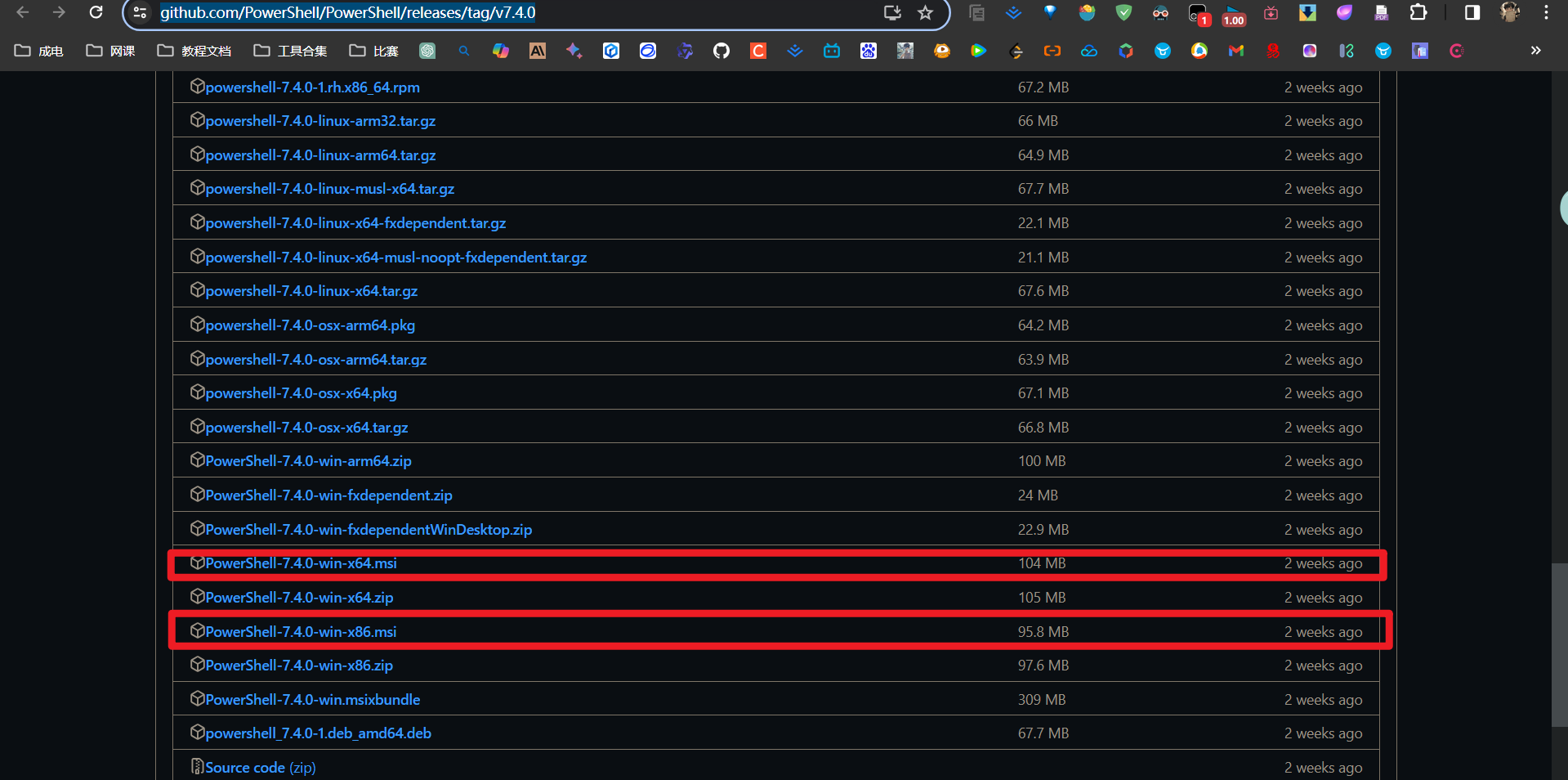Click the green shield AdGuard extension
Screen dimensions: 1568x780
point(1124,12)
